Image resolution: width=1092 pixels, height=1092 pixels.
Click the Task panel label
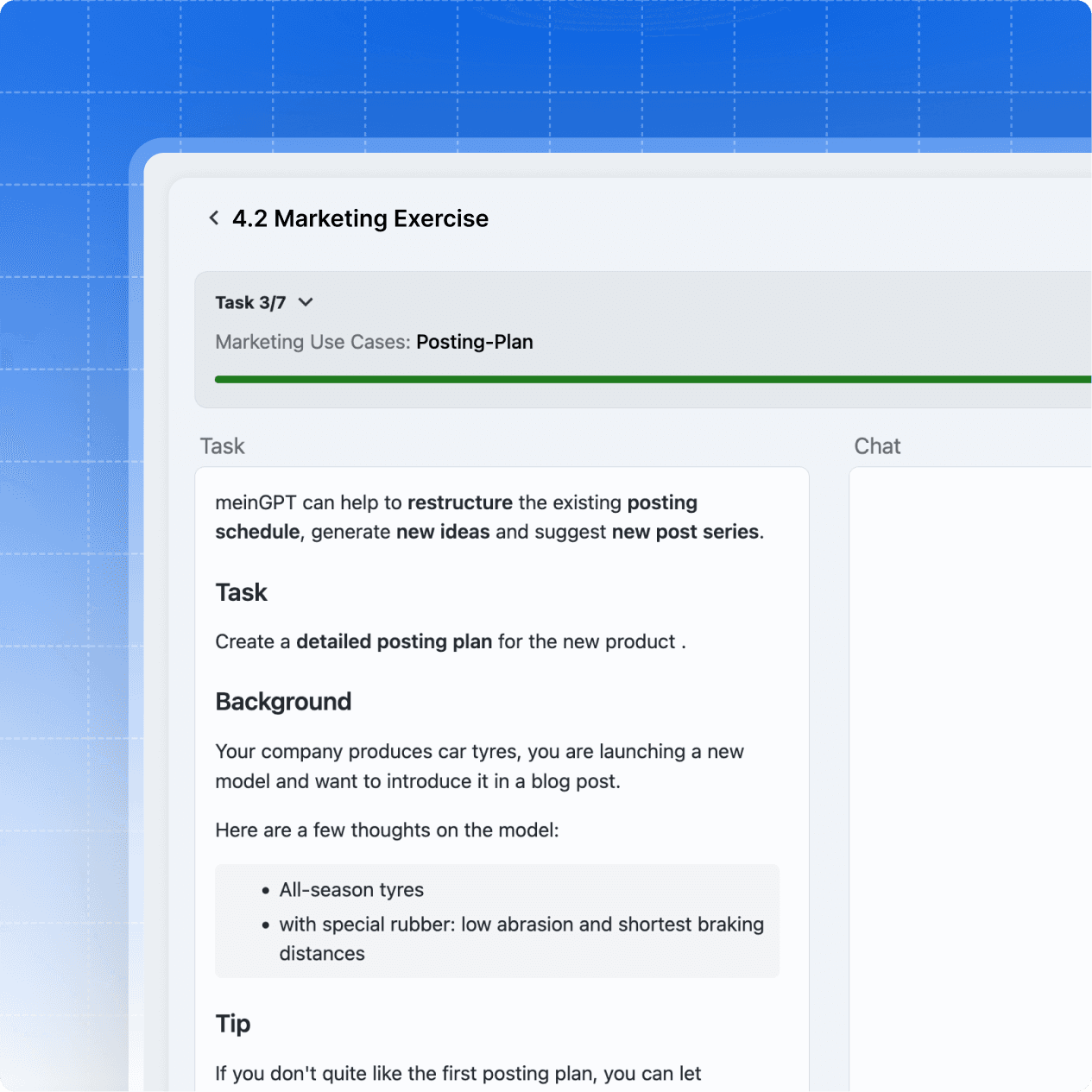[x=222, y=445]
